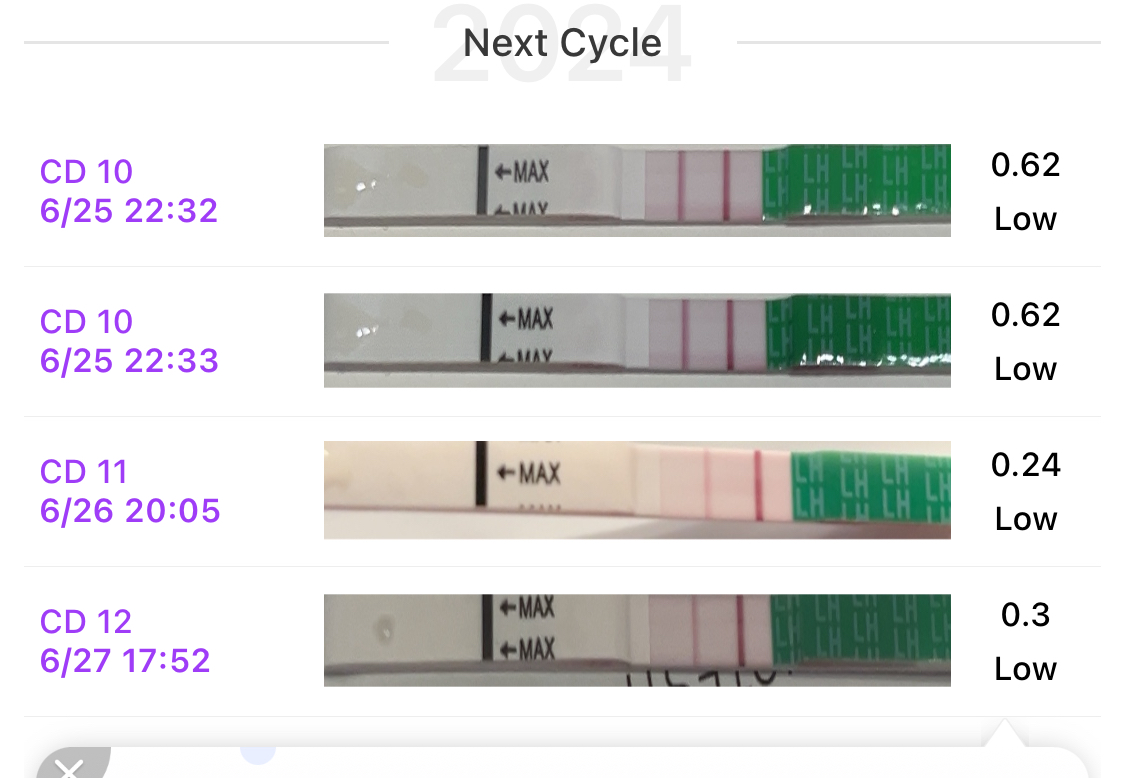Select the 6/25 22:32 timestamp
Viewport: 1125px width, 778px height.
tap(129, 211)
